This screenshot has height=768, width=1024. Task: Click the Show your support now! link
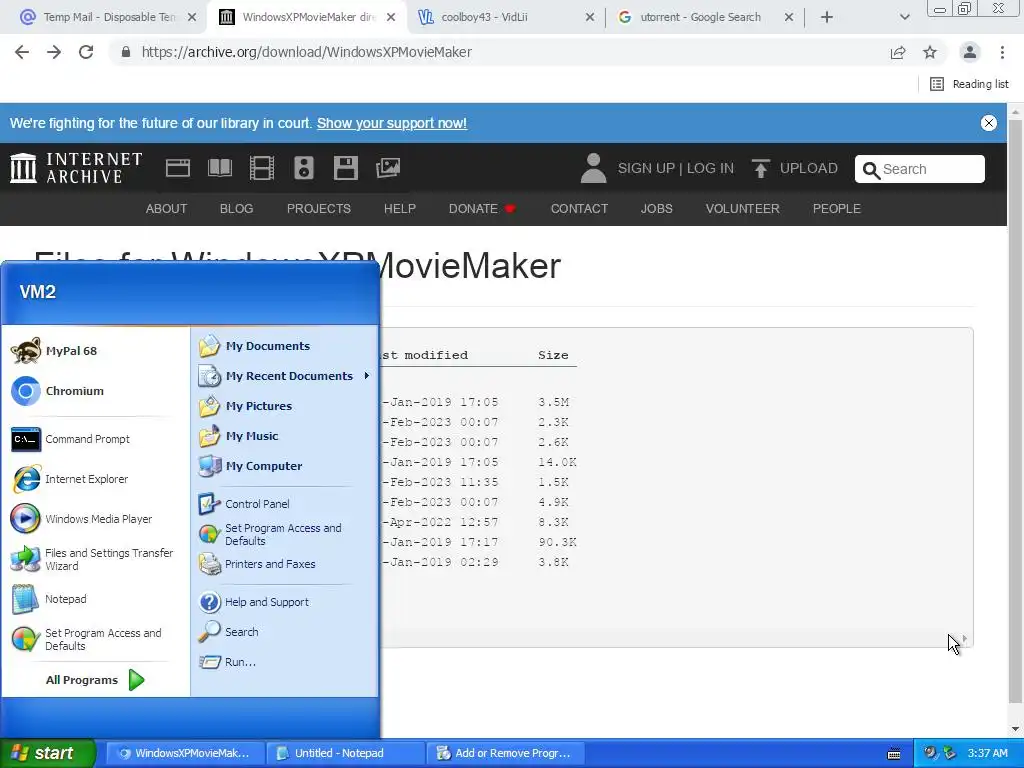click(392, 123)
